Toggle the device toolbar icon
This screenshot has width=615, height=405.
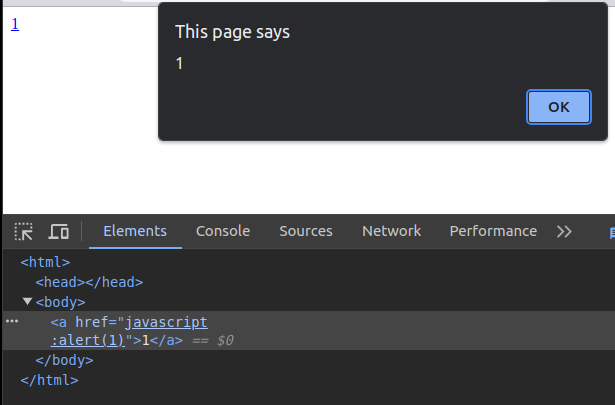point(58,231)
